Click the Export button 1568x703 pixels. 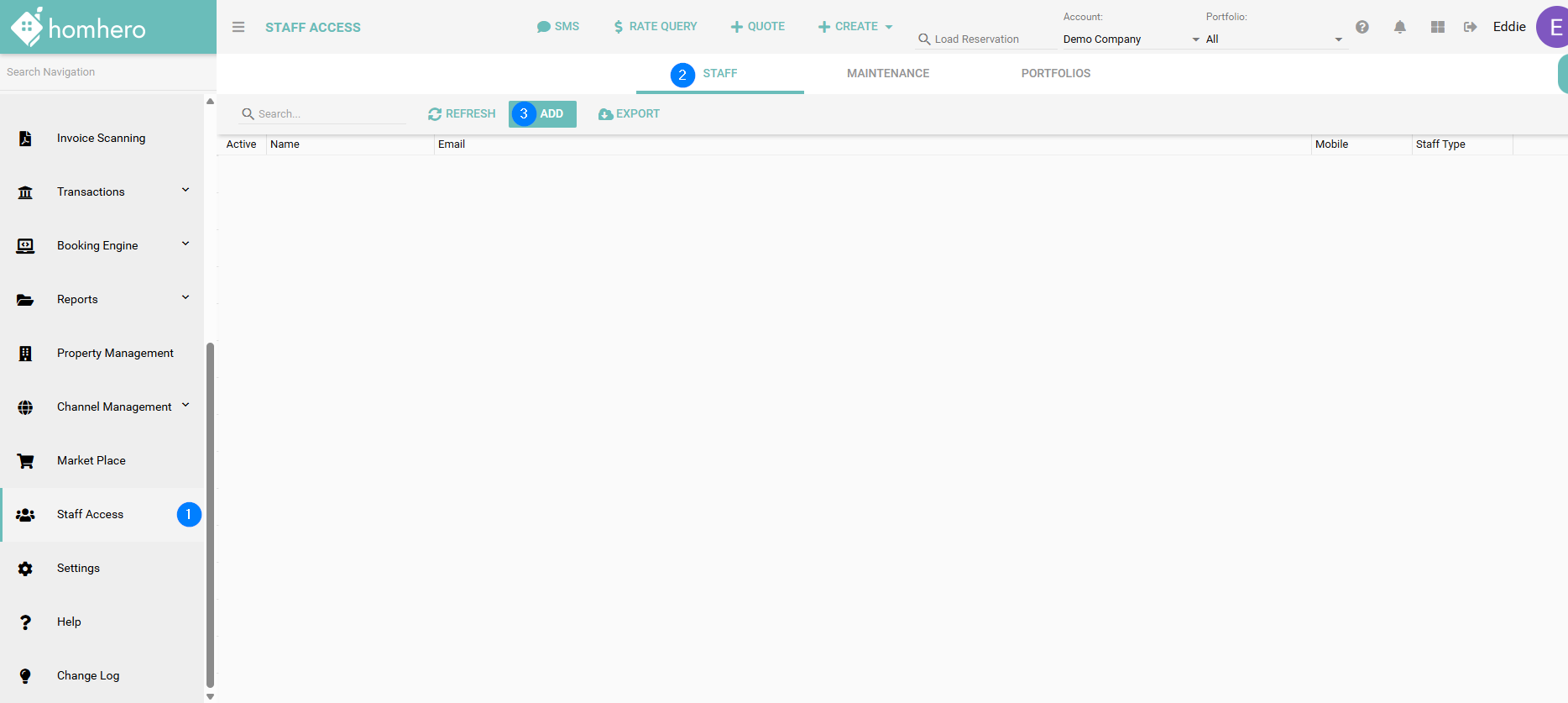point(629,114)
